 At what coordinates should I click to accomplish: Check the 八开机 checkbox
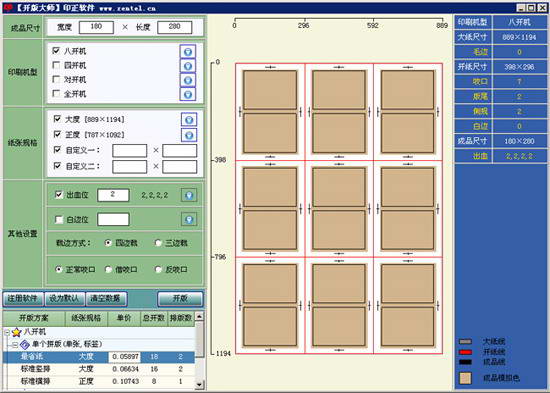pyautogui.click(x=56, y=51)
